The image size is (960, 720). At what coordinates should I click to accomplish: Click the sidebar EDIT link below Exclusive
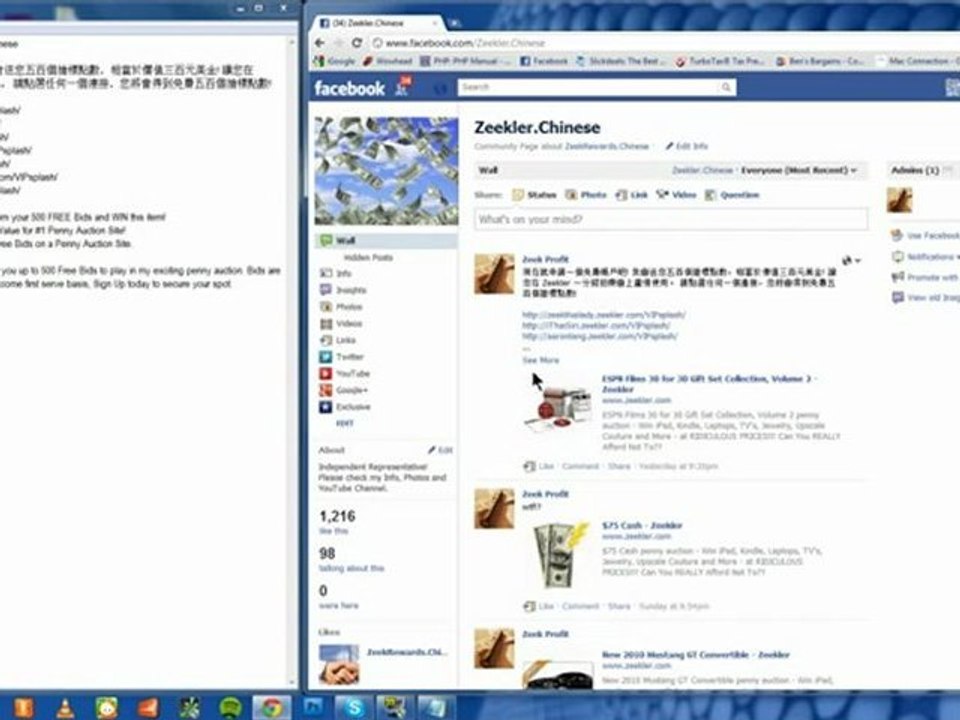tap(345, 423)
